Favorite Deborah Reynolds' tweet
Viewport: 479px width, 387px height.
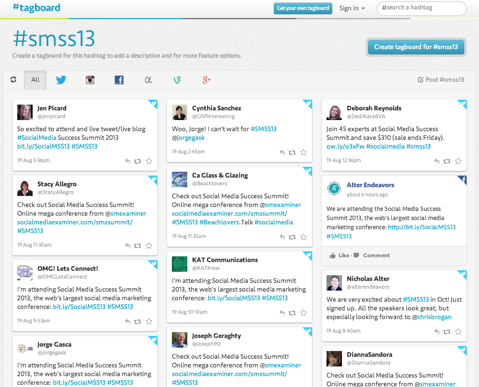tap(458, 161)
